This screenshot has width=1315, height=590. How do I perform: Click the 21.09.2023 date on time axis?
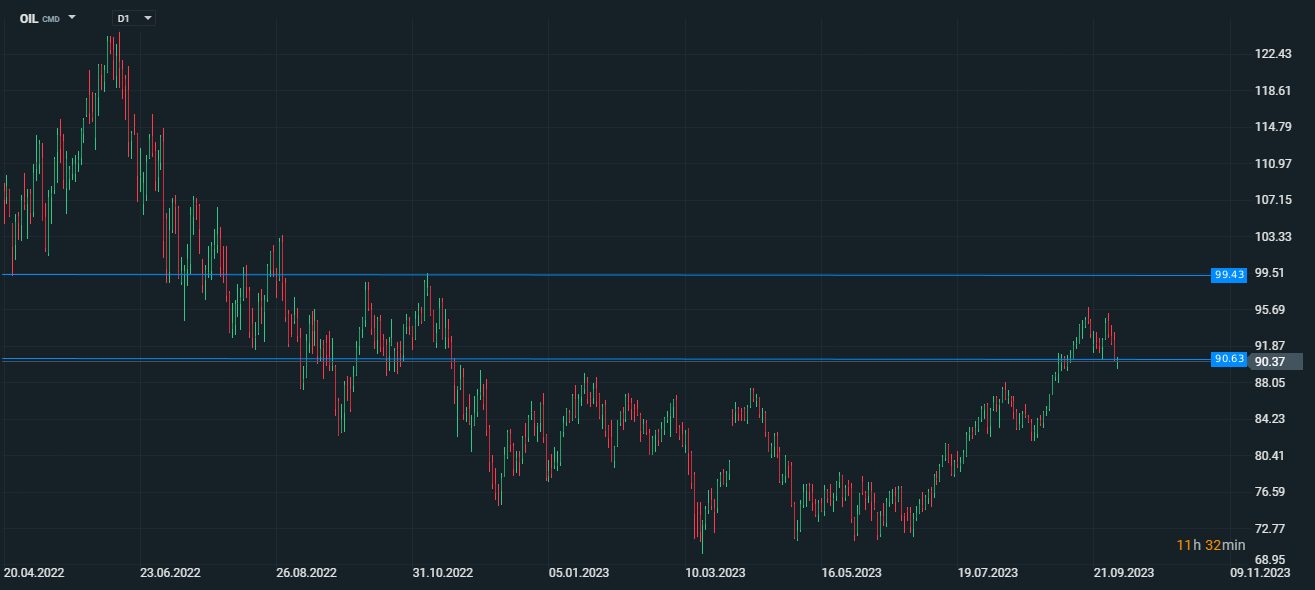(x=1123, y=573)
